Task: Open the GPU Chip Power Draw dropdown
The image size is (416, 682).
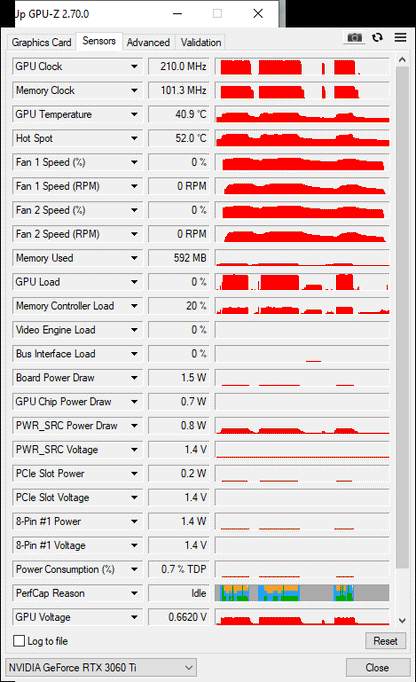Action: pos(134,401)
